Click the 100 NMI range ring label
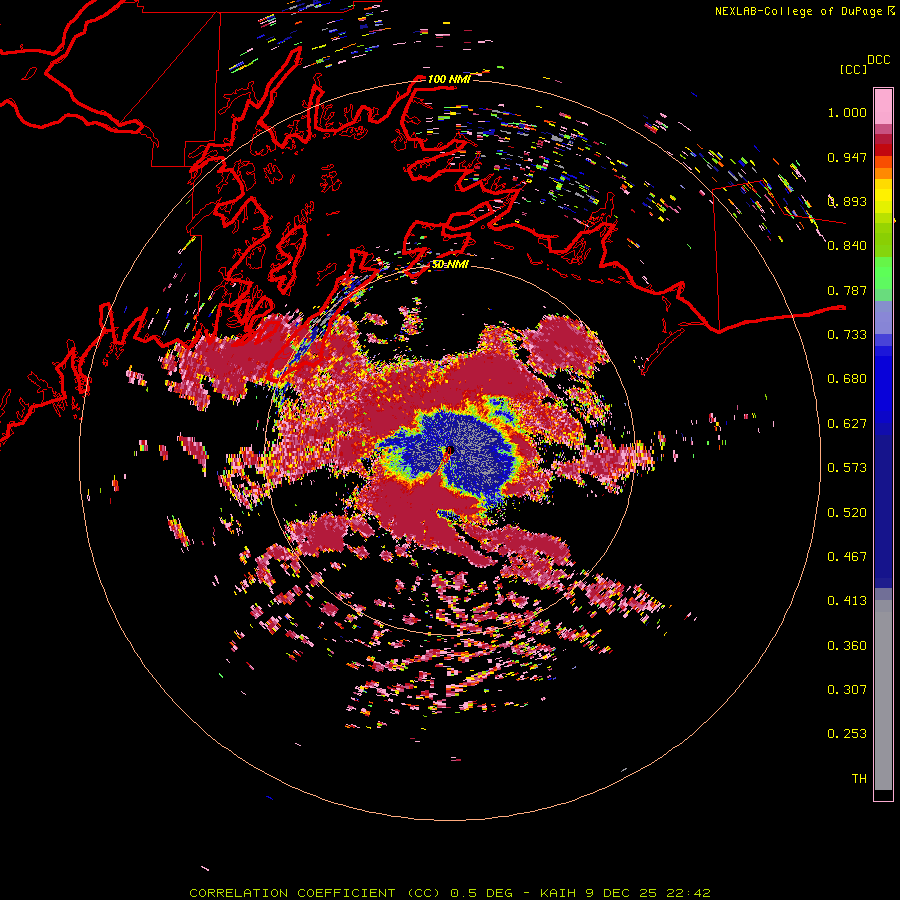Screen dimensions: 900x900 (449, 79)
